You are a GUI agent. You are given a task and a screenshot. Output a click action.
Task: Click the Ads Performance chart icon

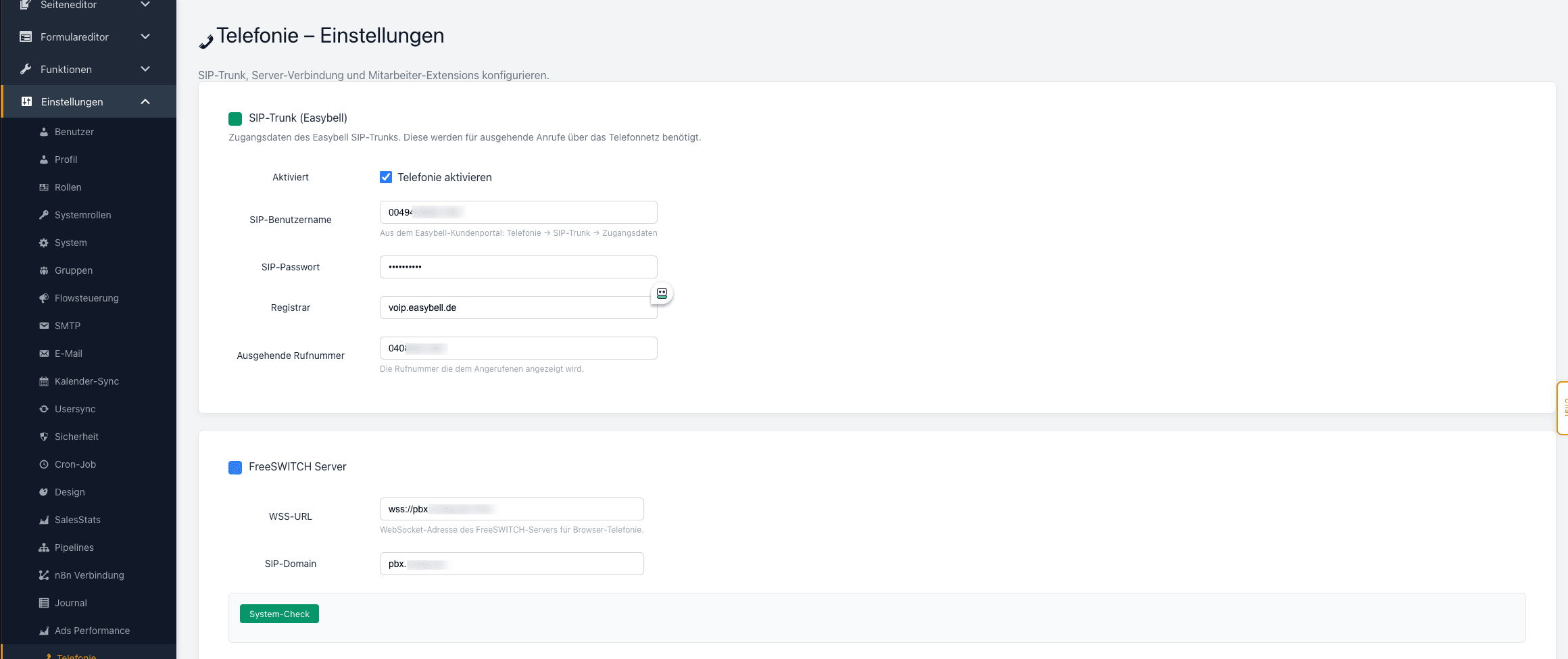tap(44, 631)
